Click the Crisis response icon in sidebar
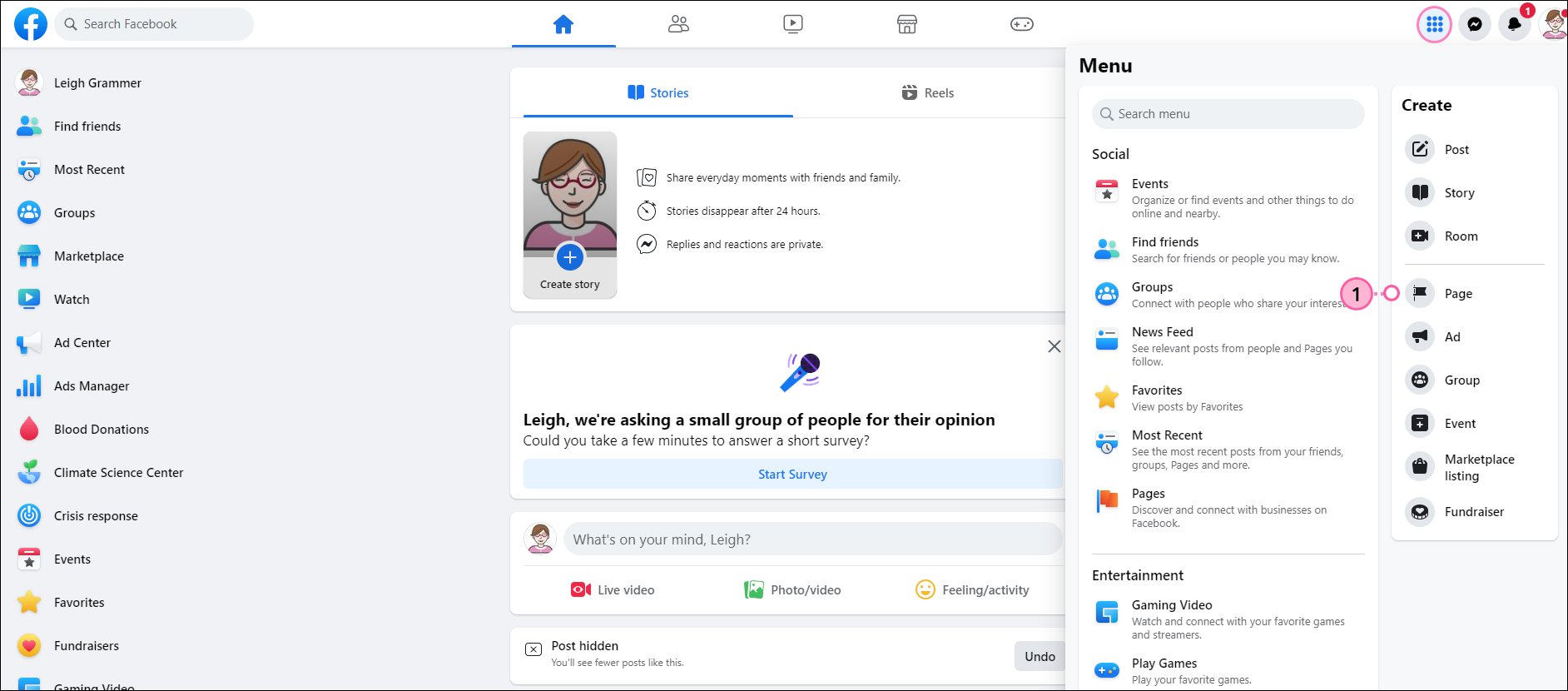Viewport: 1568px width, 691px height. point(29,515)
